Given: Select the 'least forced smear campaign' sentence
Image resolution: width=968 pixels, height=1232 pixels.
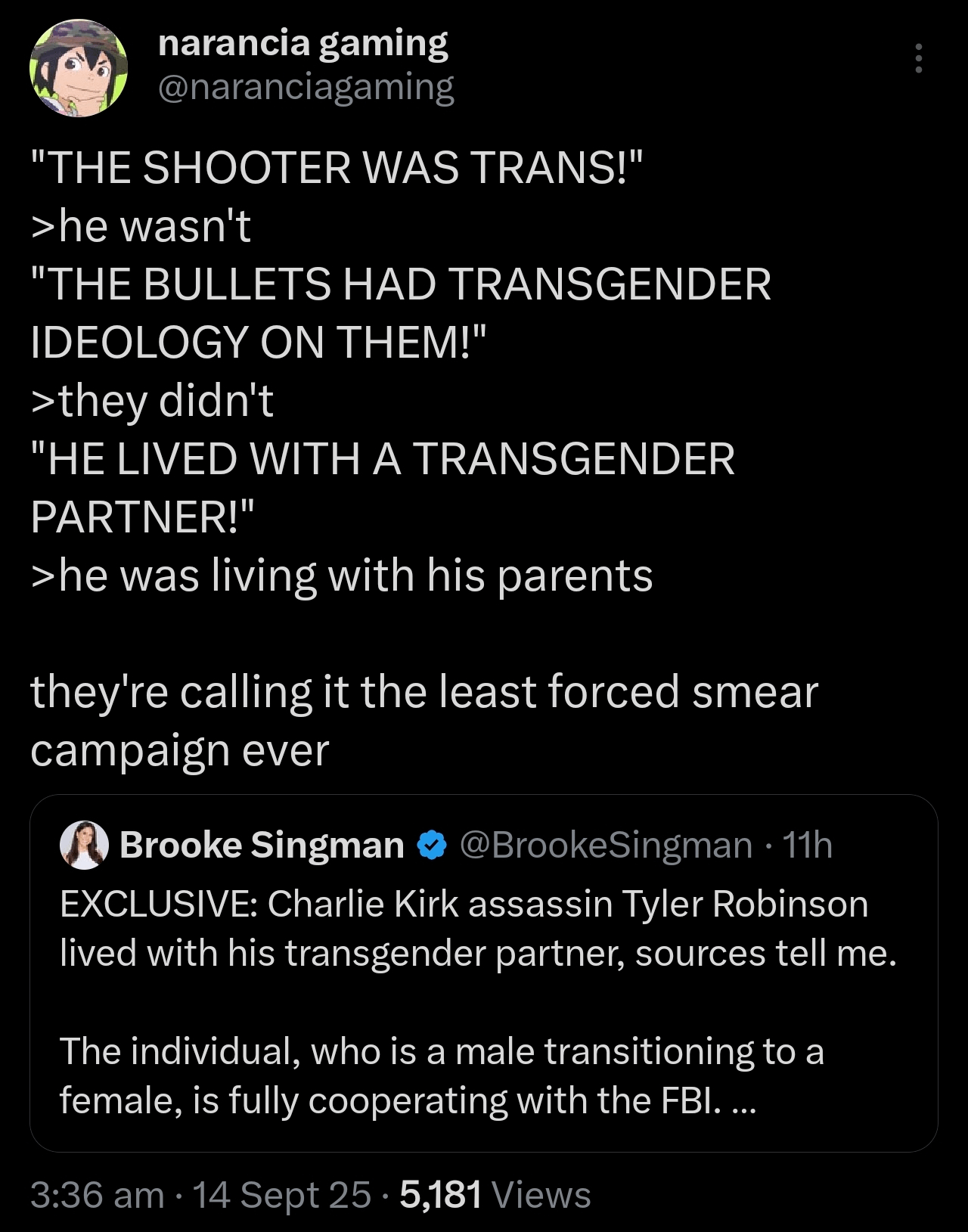Looking at the screenshot, I should pyautogui.click(x=424, y=721).
